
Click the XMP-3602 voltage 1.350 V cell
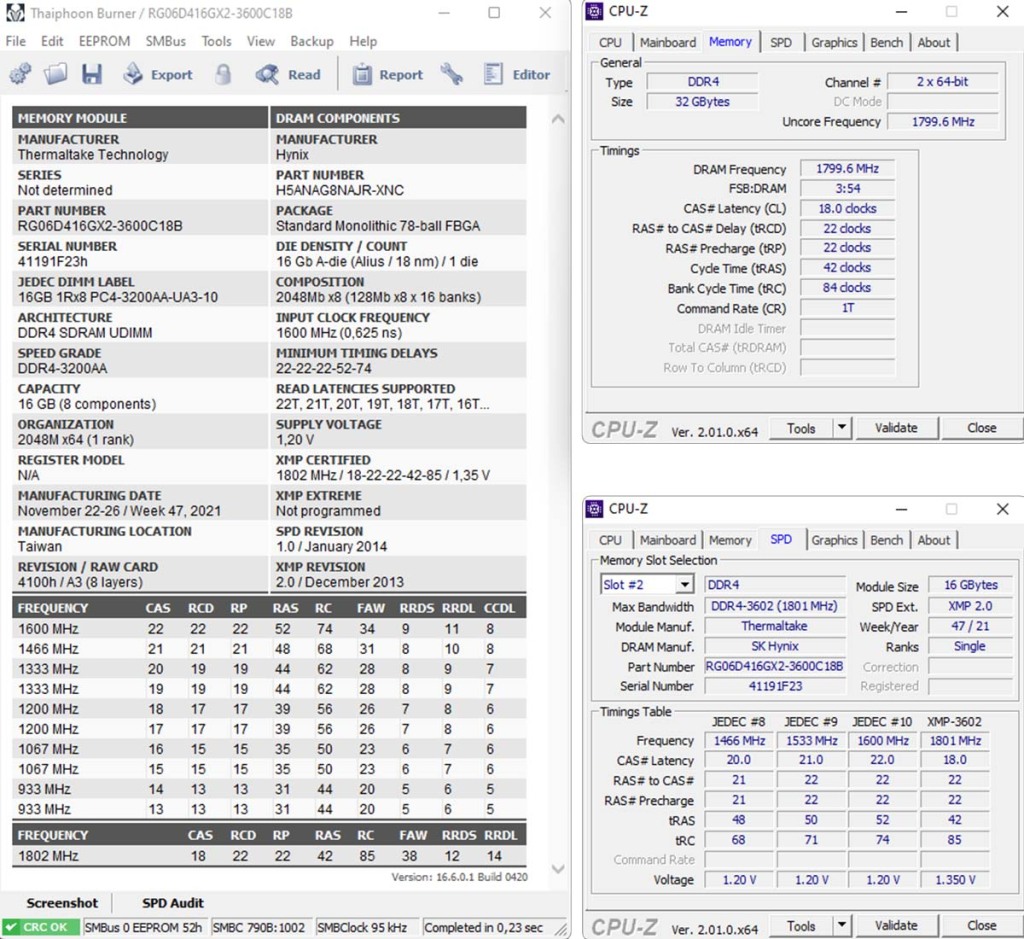955,880
